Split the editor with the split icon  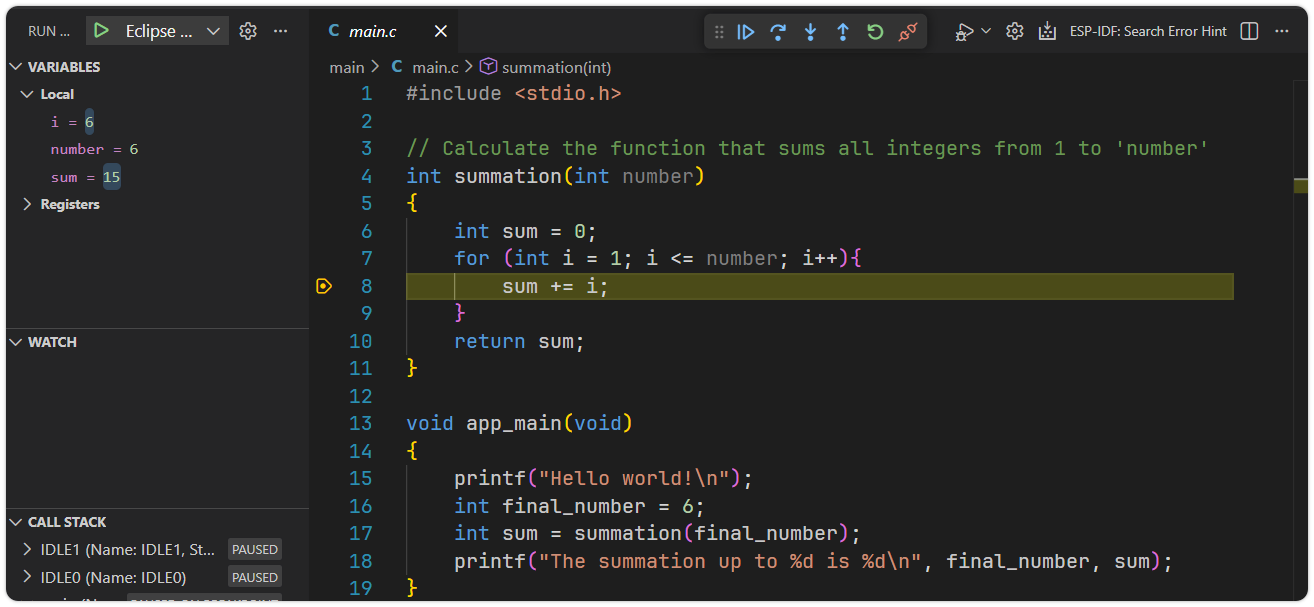tap(1249, 31)
